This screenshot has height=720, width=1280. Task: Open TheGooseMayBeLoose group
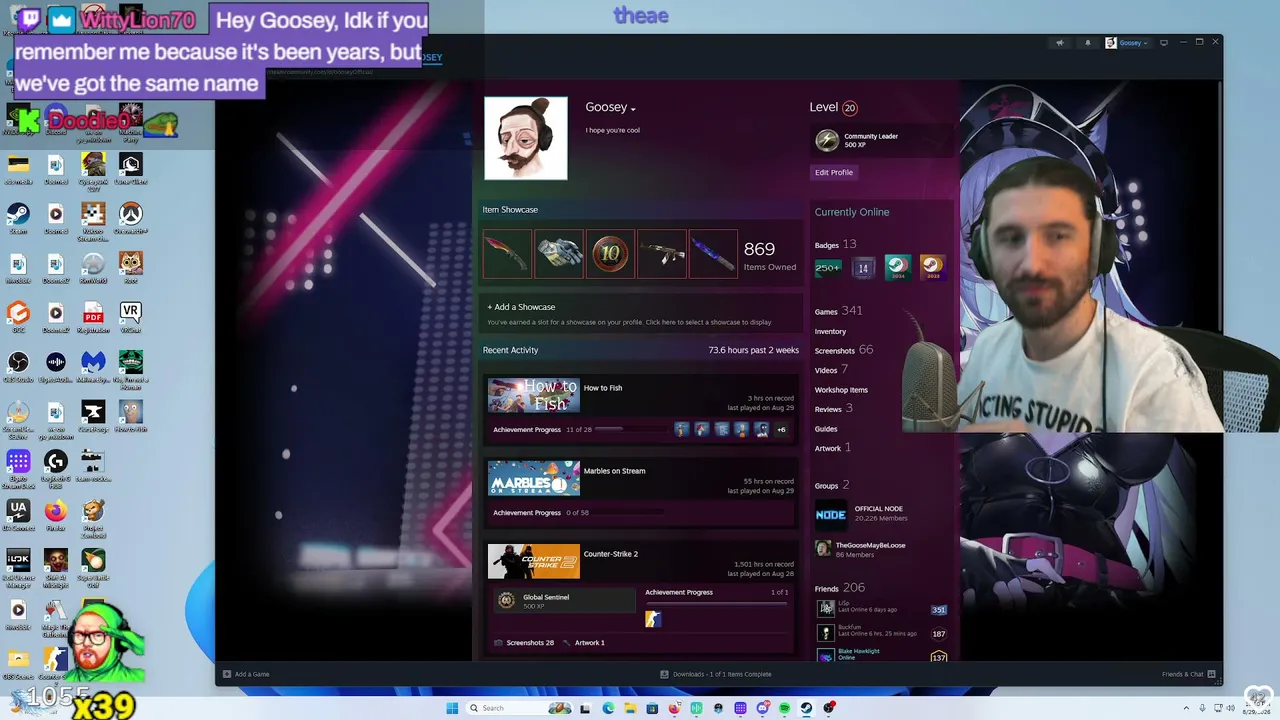click(x=870, y=545)
